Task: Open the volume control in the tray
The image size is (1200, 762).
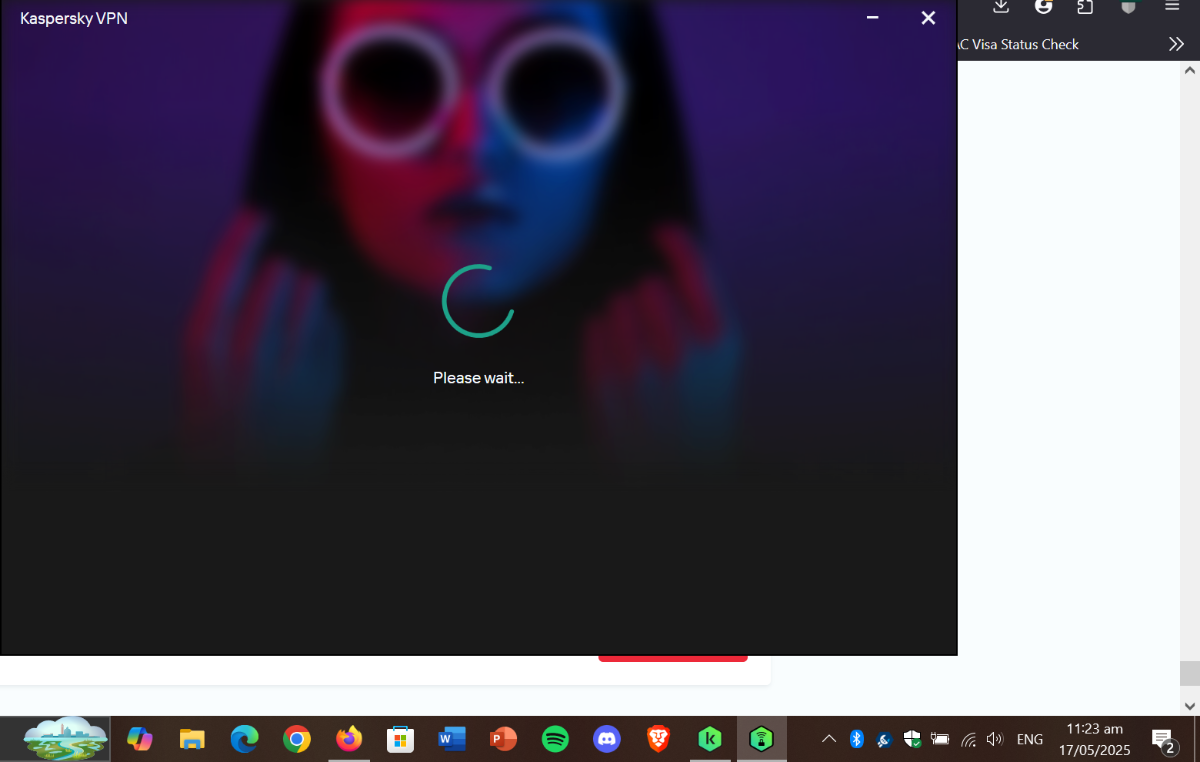Action: (x=995, y=739)
